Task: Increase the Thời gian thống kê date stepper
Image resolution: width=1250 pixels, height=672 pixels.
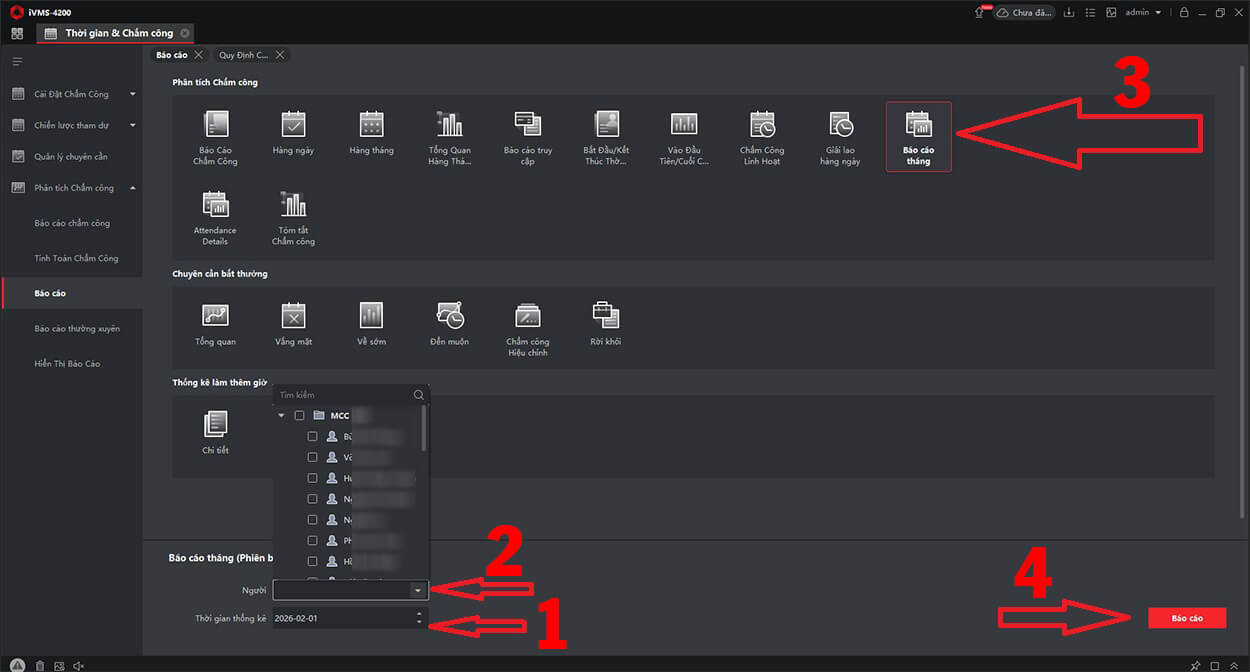Action: pyautogui.click(x=419, y=613)
